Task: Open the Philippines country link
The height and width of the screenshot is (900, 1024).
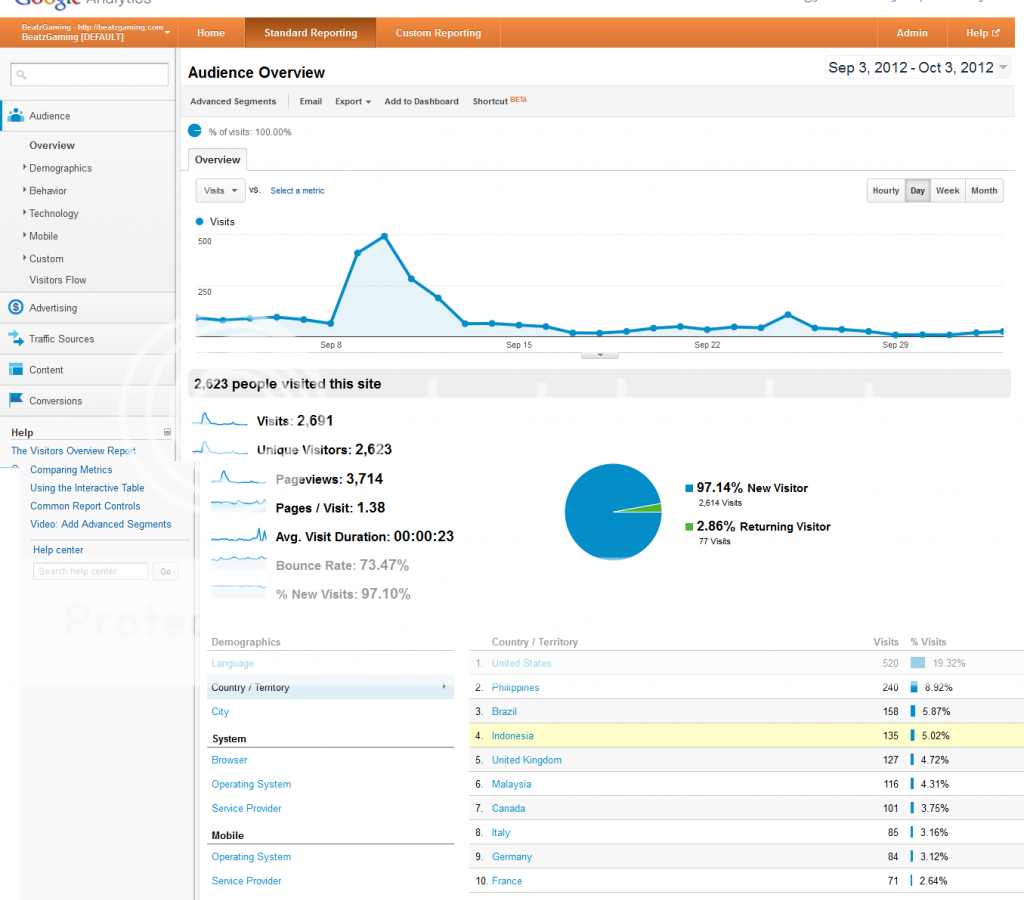Action: pyautogui.click(x=515, y=688)
